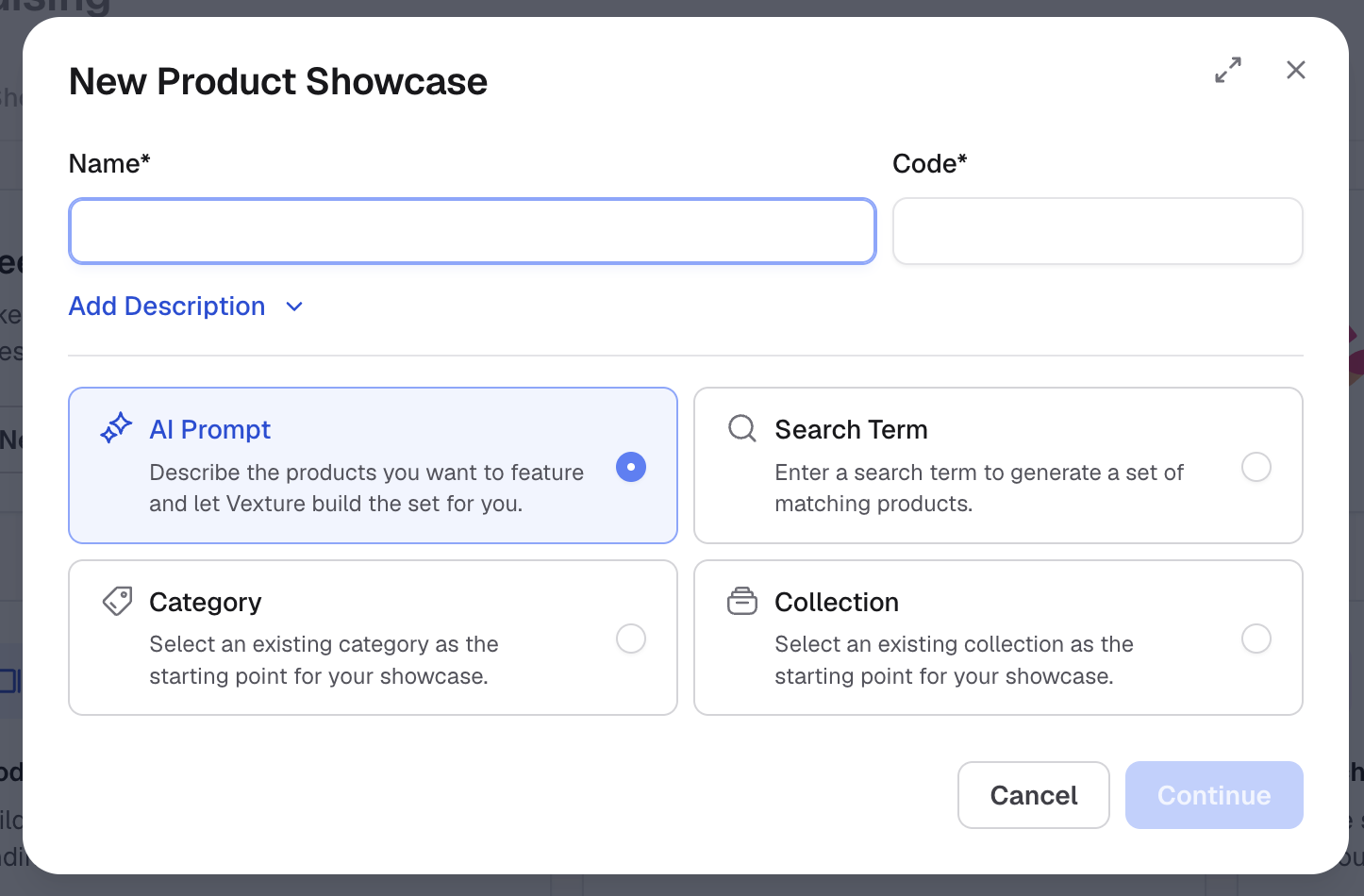Select the AI Prompt radio button
Viewport: 1364px width, 896px height.
point(631,467)
